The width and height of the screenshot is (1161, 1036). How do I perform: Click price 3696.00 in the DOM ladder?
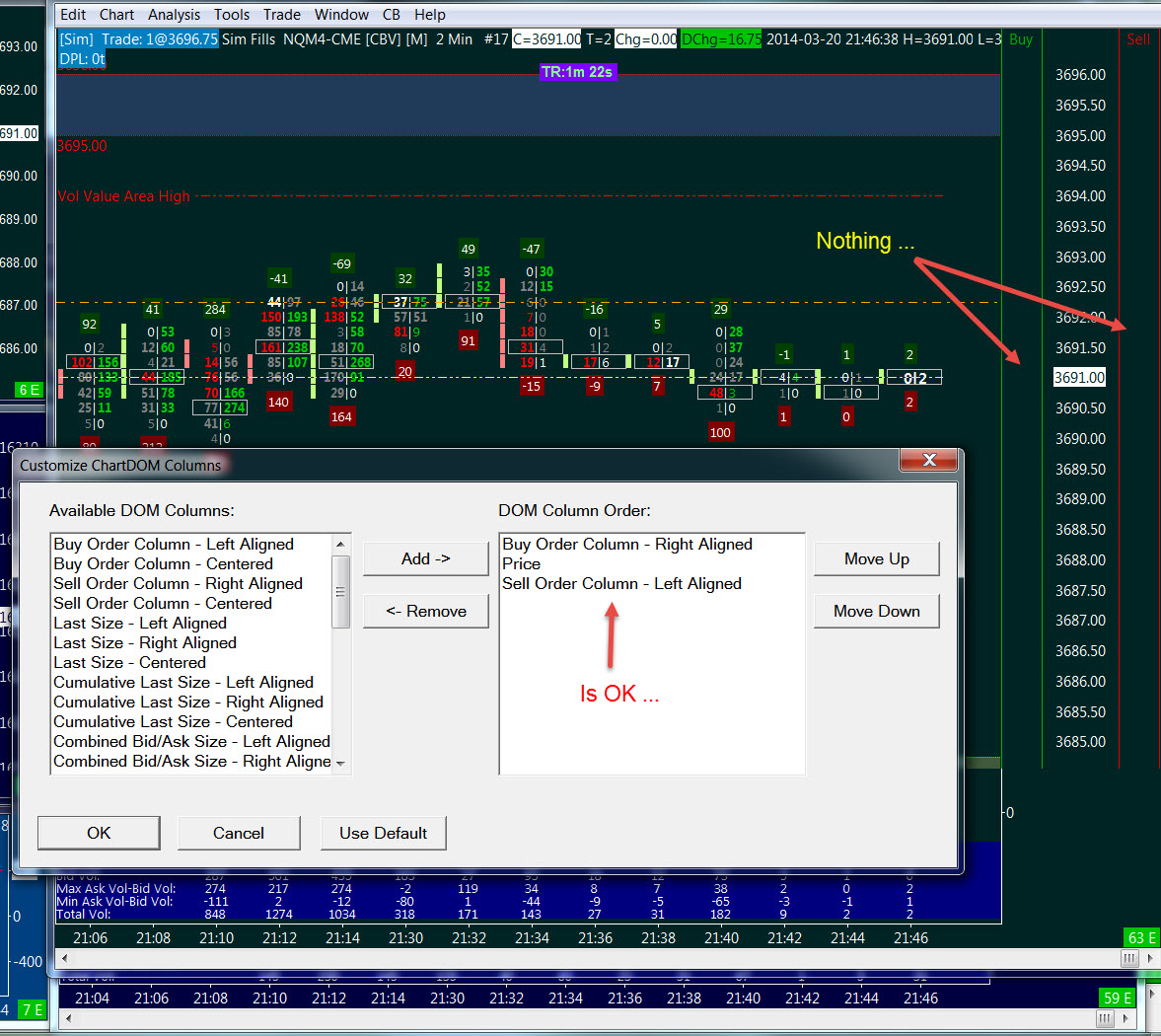1079,75
